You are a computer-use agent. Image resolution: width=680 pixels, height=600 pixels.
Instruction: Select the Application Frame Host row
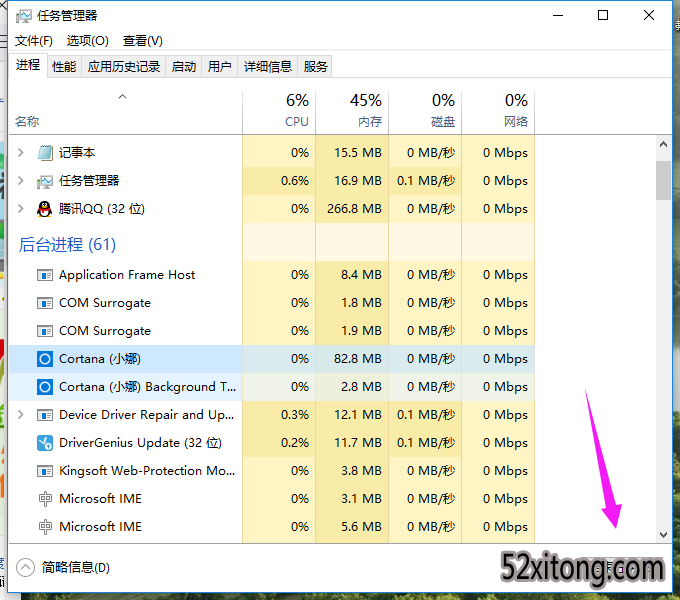(x=272, y=275)
